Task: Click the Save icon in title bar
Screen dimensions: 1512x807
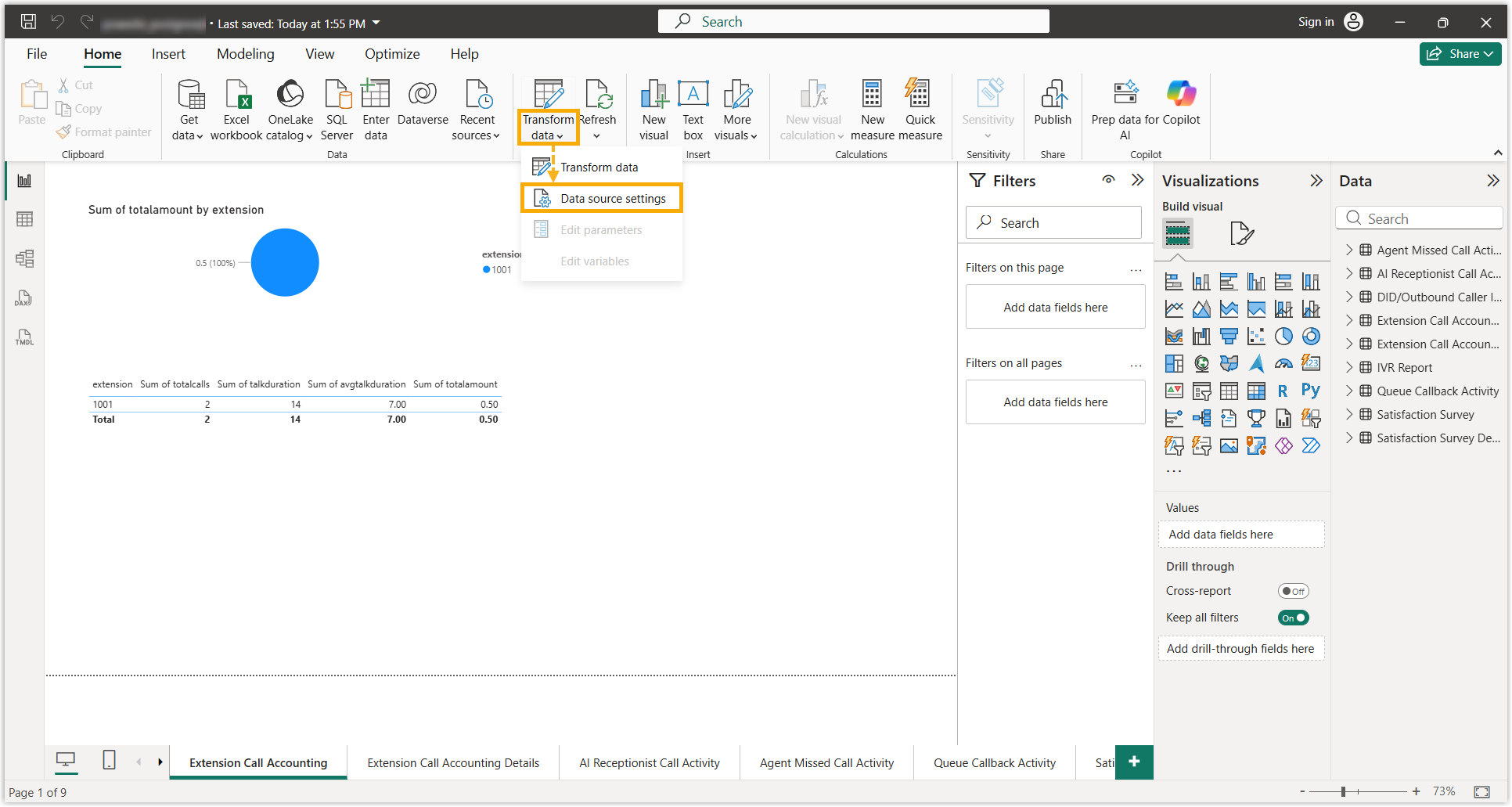Action: click(x=28, y=22)
